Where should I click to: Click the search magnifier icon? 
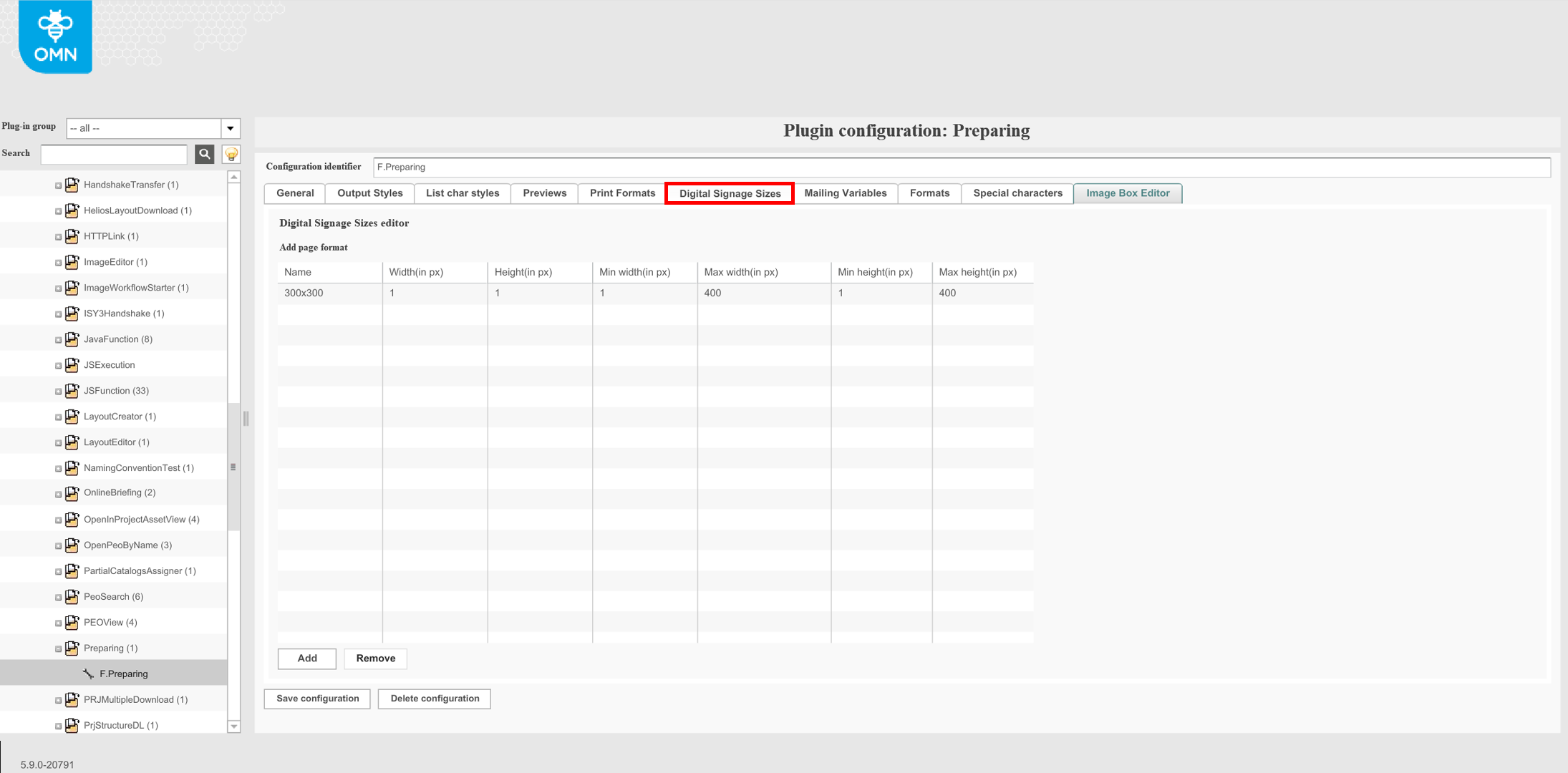(205, 154)
